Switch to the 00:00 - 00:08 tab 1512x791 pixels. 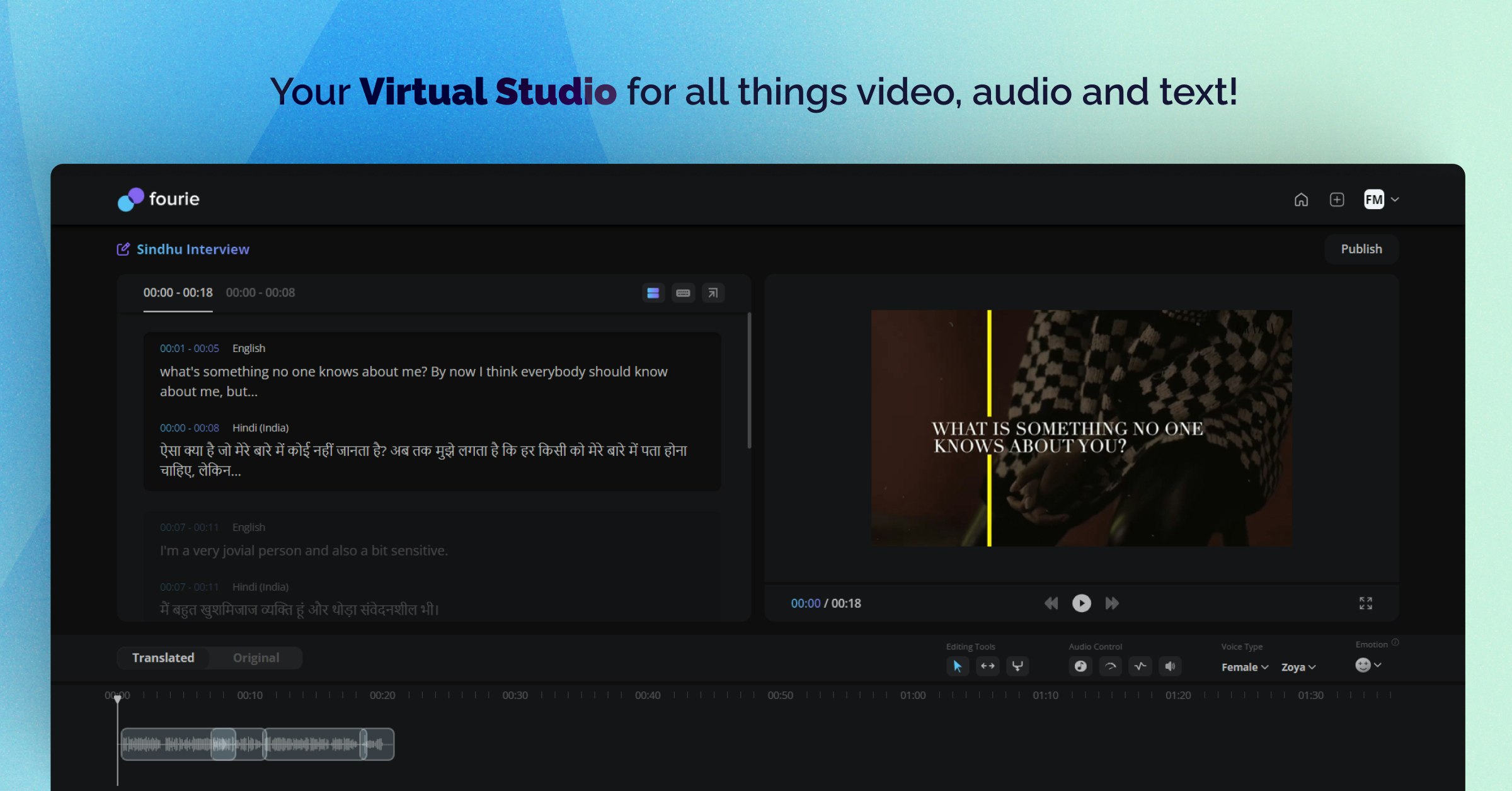[260, 292]
